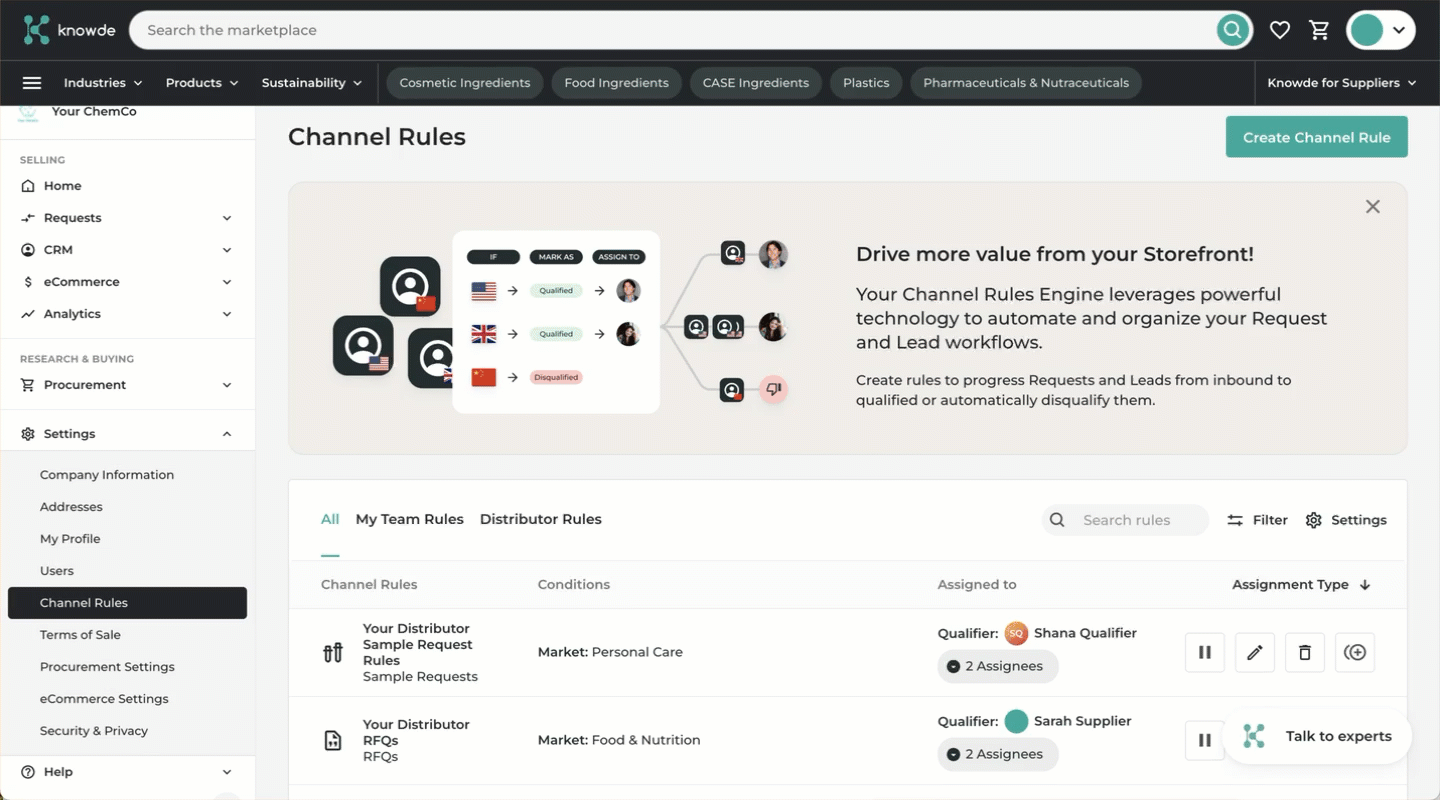This screenshot has height=800, width=1440.
Task: Open Procurement Settings page
Action: (x=107, y=667)
